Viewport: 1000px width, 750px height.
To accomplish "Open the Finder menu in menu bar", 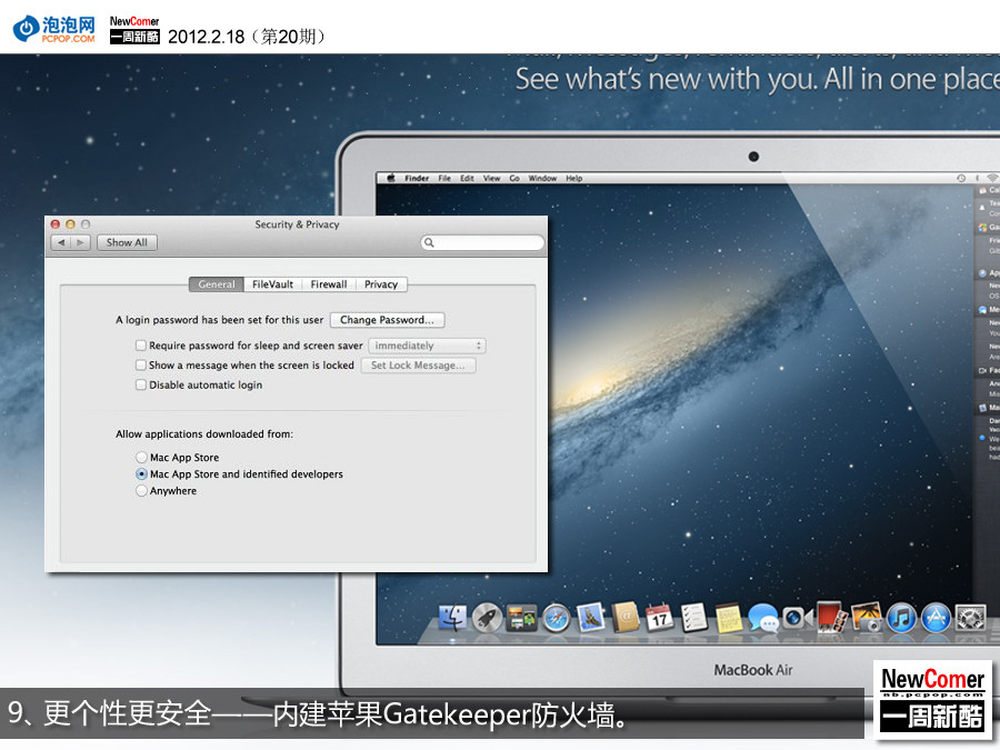I will [416, 179].
